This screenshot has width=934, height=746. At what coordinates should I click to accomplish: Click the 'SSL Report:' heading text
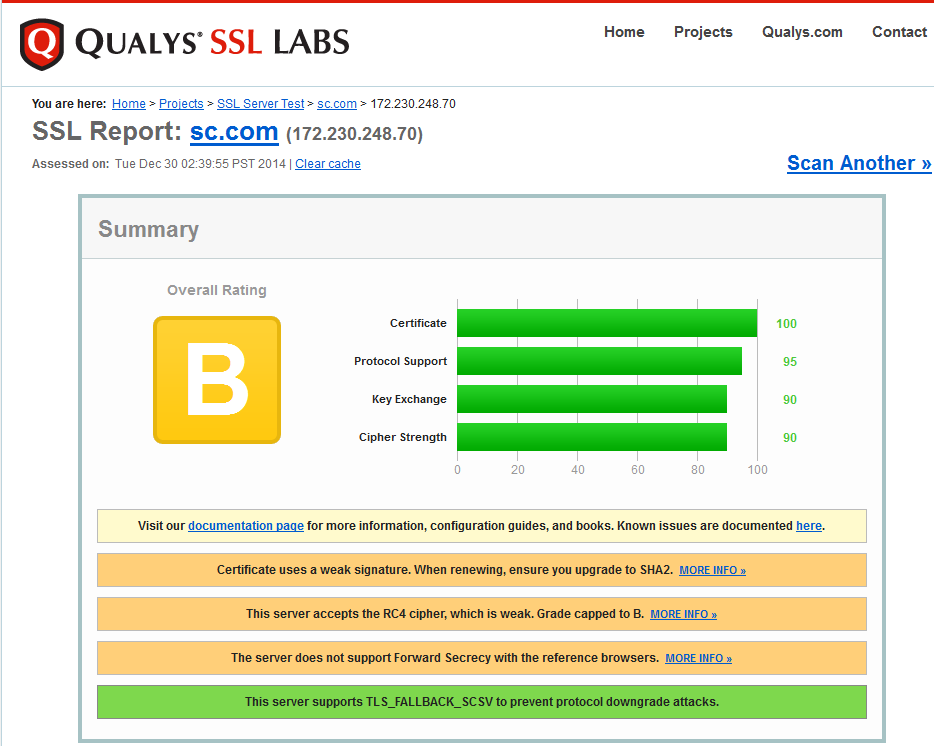[x=107, y=131]
